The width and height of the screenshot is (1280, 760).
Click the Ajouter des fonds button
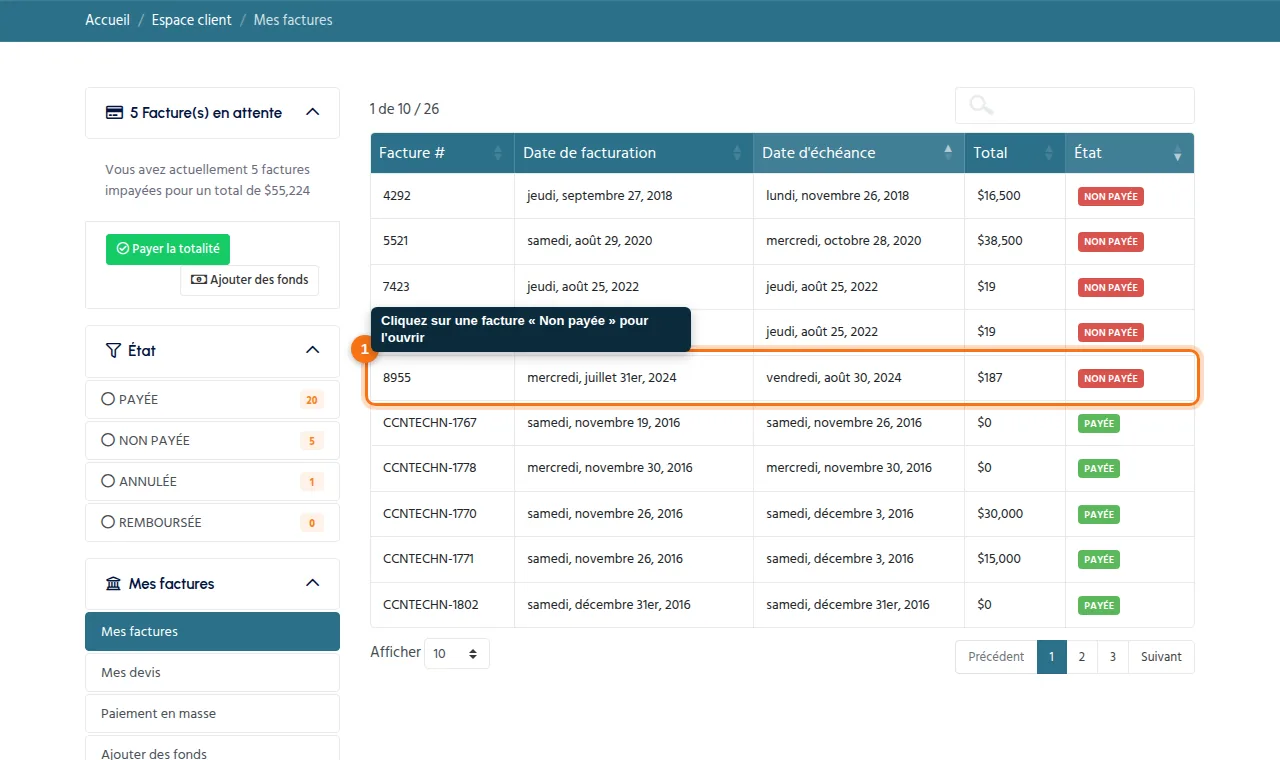249,280
